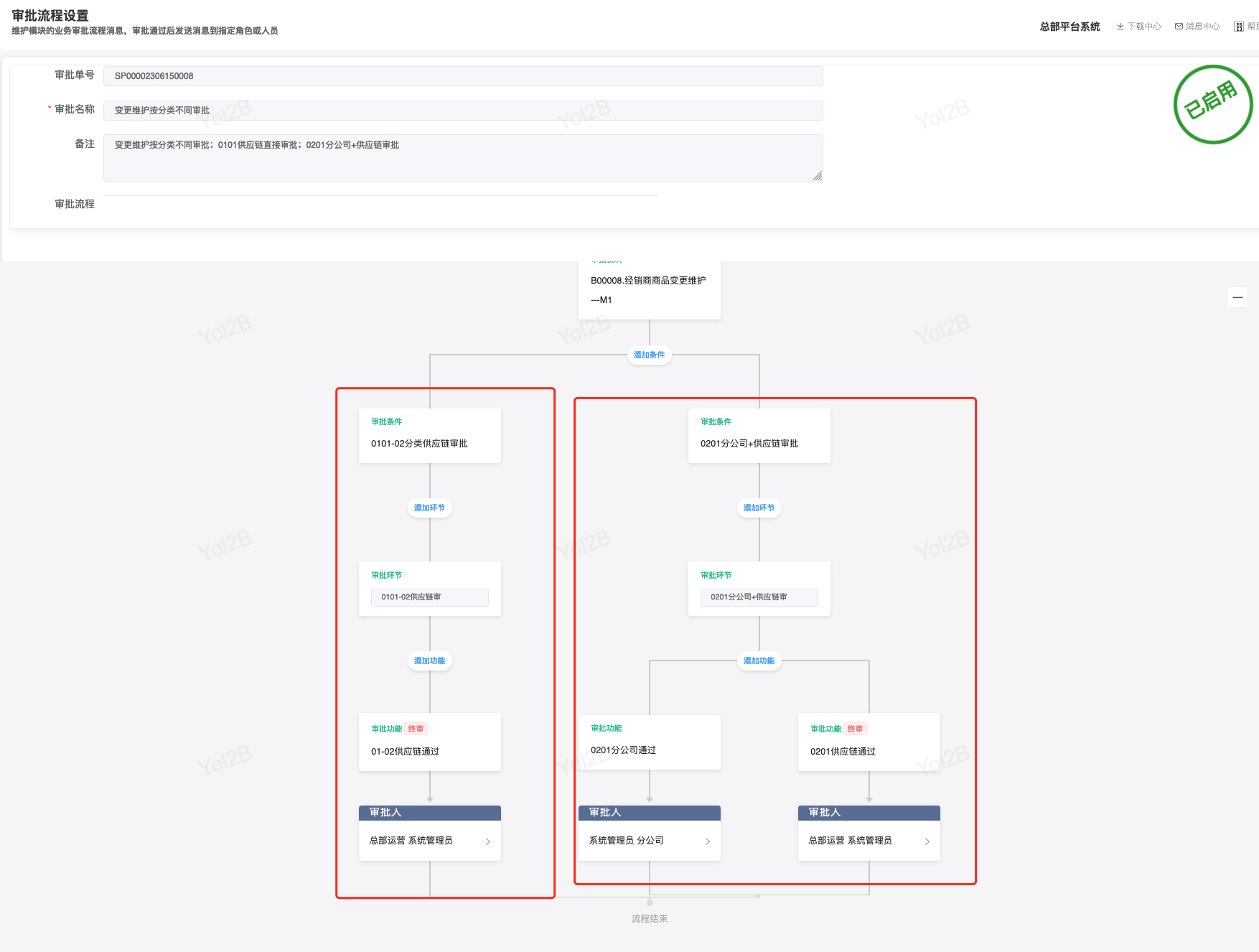Click the green 已启用 status stamp
The image size is (1259, 952).
1212,105
